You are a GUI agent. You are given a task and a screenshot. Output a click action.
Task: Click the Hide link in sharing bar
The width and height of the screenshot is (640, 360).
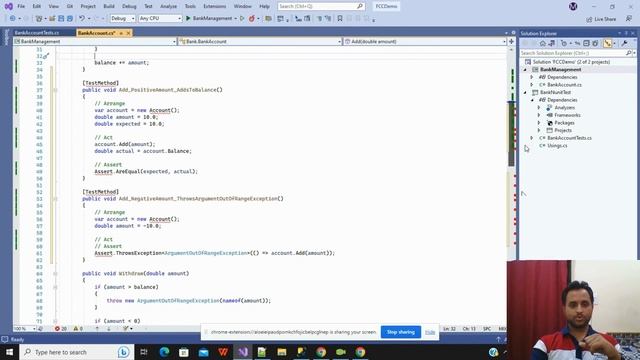[x=430, y=332]
